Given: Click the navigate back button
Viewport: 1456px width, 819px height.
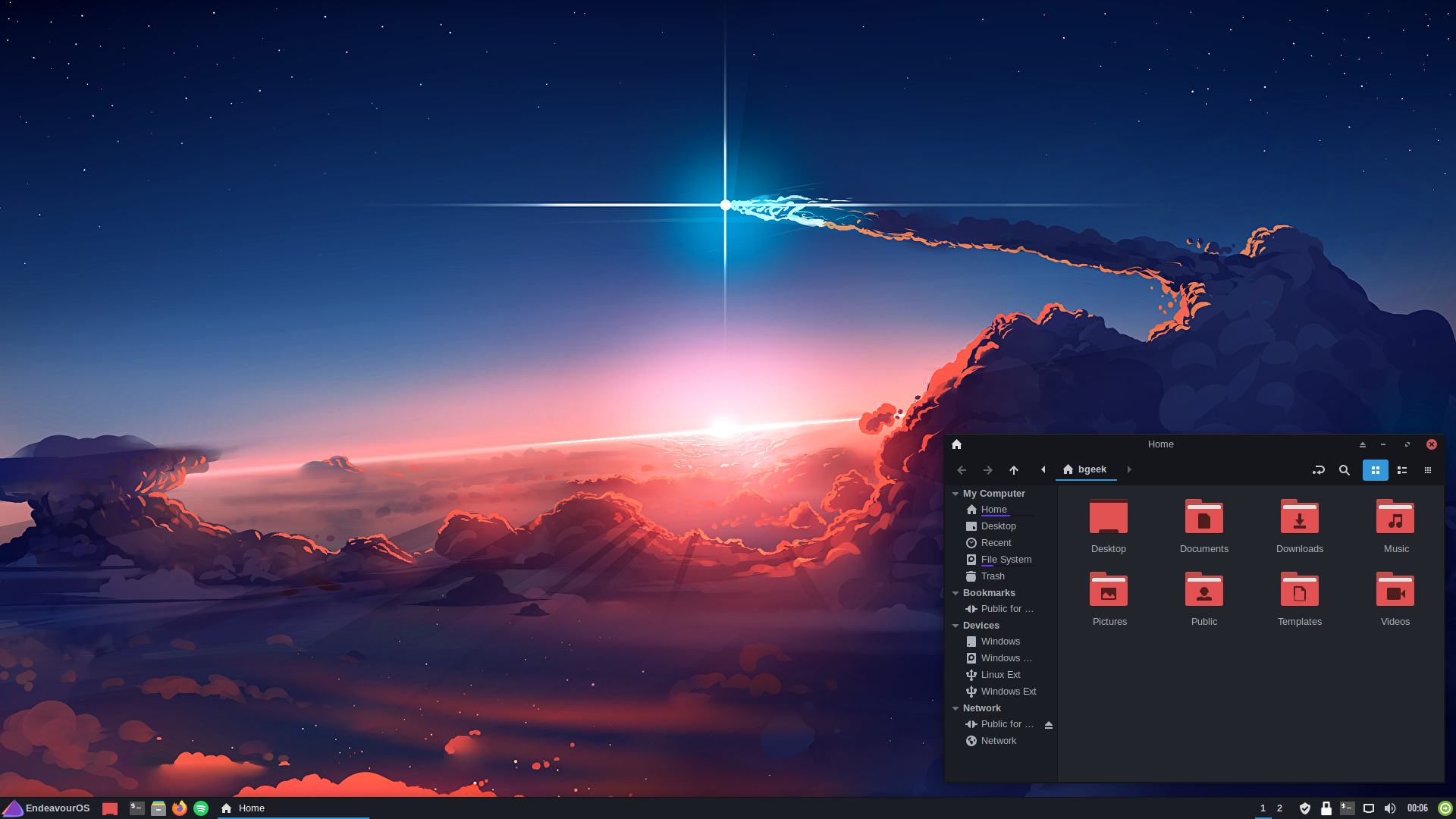Looking at the screenshot, I should click(x=962, y=469).
